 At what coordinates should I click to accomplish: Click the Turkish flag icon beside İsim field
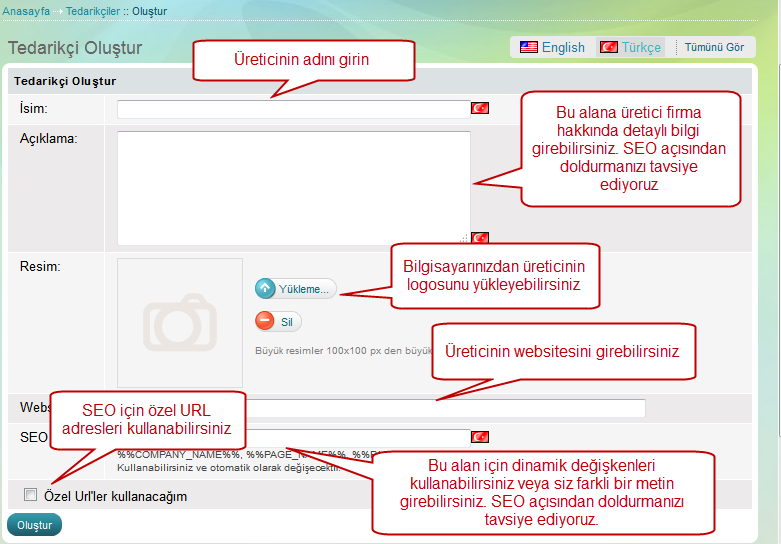pyautogui.click(x=480, y=108)
